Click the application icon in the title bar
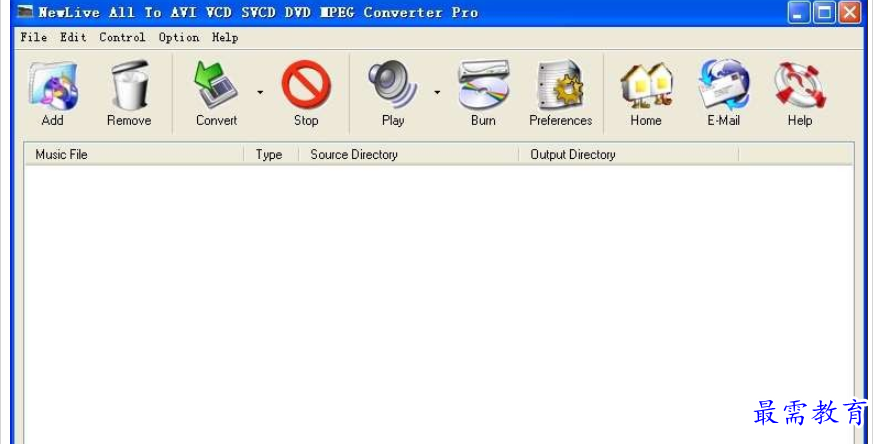Image resolution: width=875 pixels, height=444 pixels. click(x=25, y=12)
